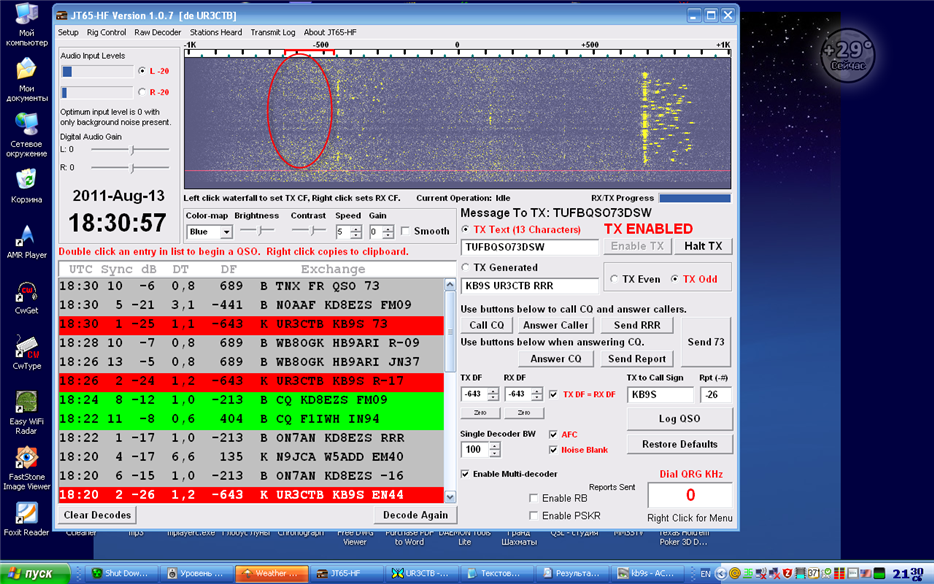Viewport: 934px width, 584px height.
Task: Enable the Smooth checkbox
Action: 406,231
